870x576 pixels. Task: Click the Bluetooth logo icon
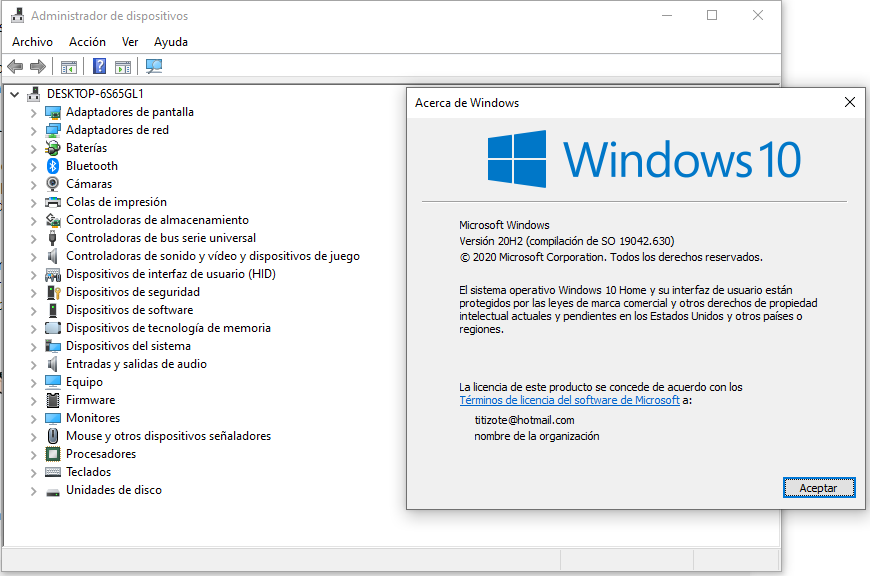53,166
